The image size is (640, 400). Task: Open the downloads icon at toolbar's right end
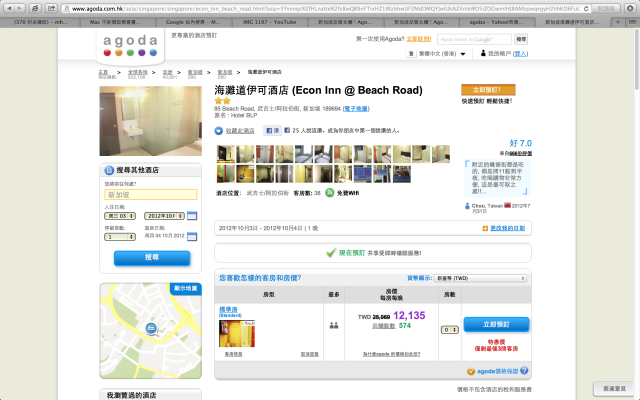(x=631, y=8)
